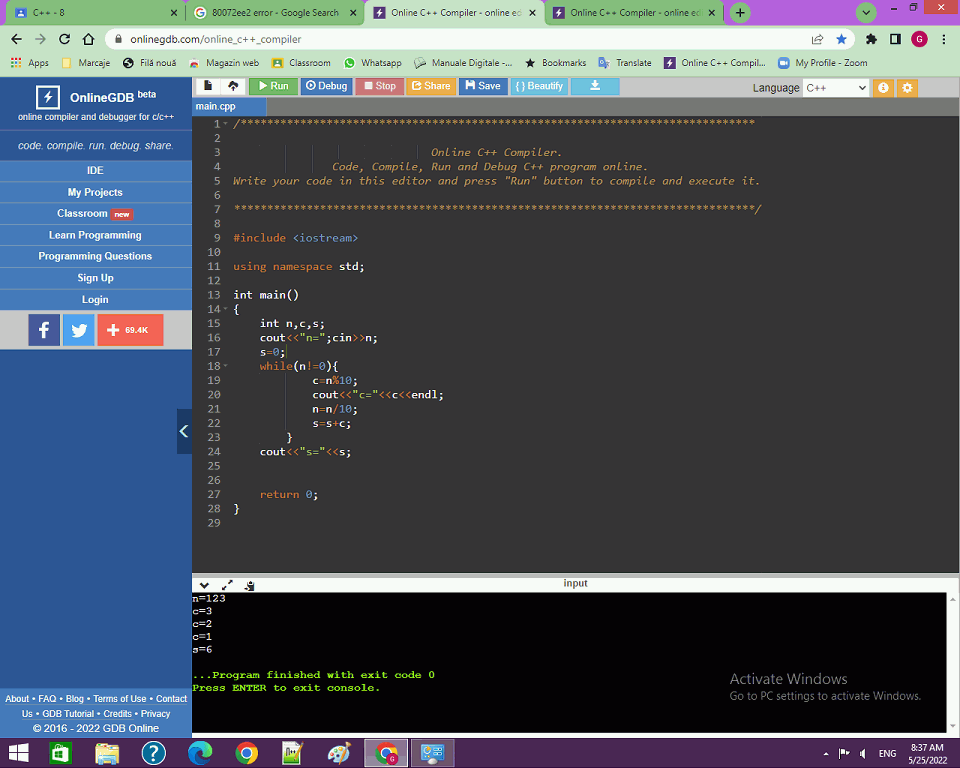Select the main.cpp file tab
Viewport: 960px width, 768px height.
click(x=216, y=106)
